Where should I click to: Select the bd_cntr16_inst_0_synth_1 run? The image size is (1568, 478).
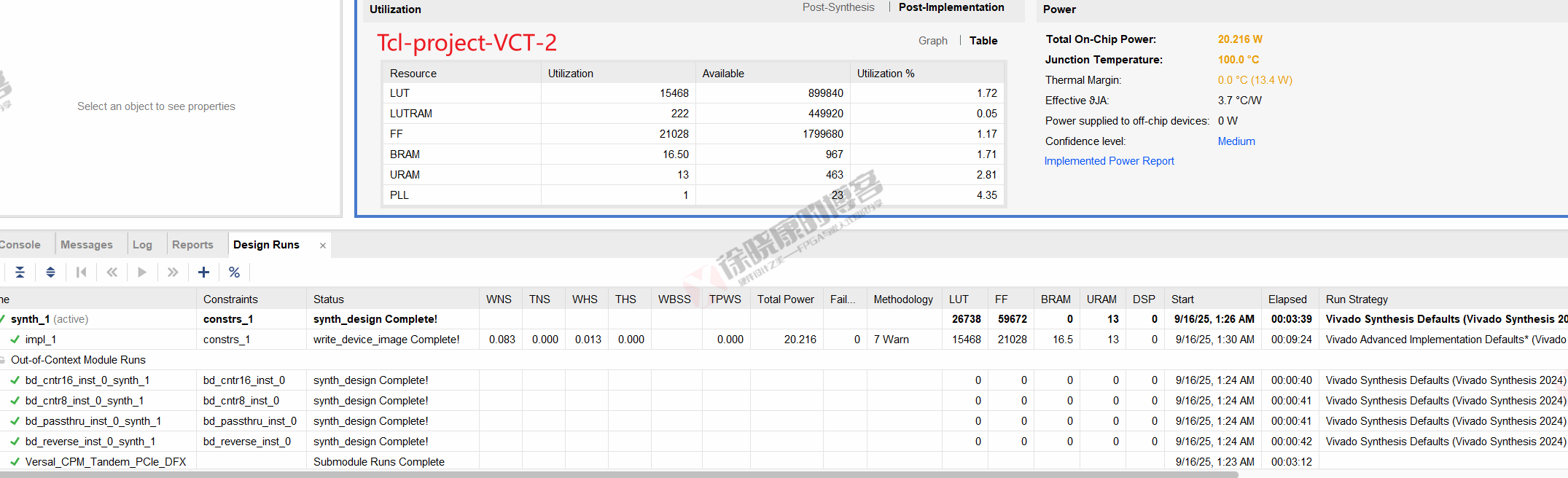pyautogui.click(x=784, y=380)
